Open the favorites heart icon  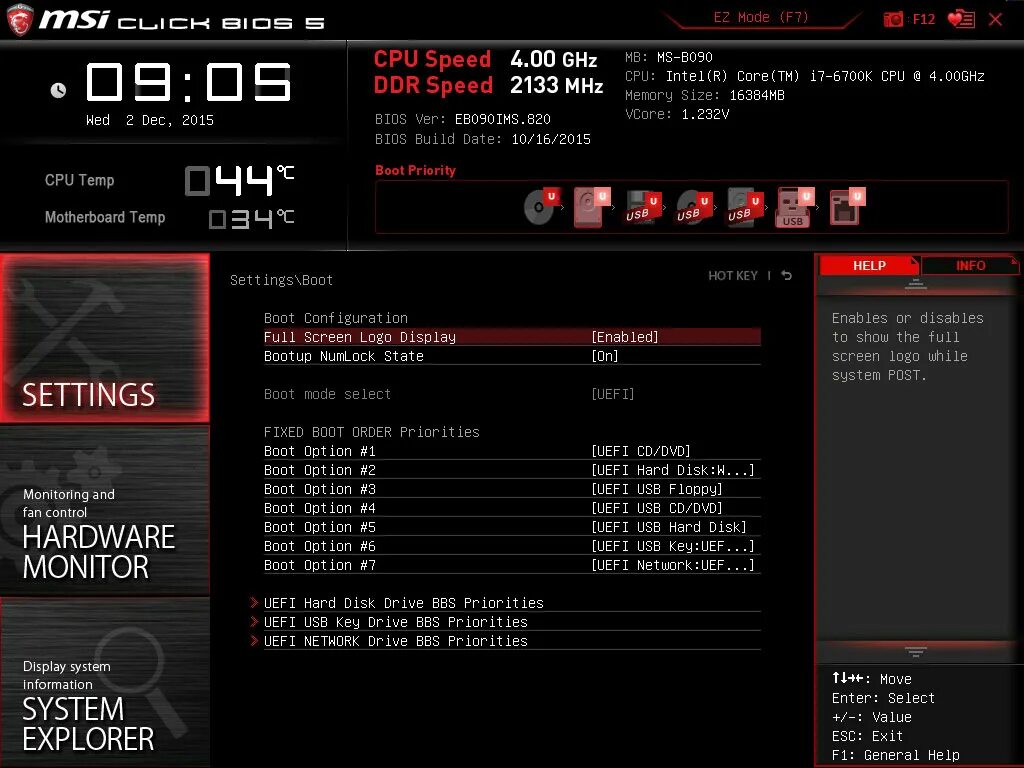coord(961,19)
